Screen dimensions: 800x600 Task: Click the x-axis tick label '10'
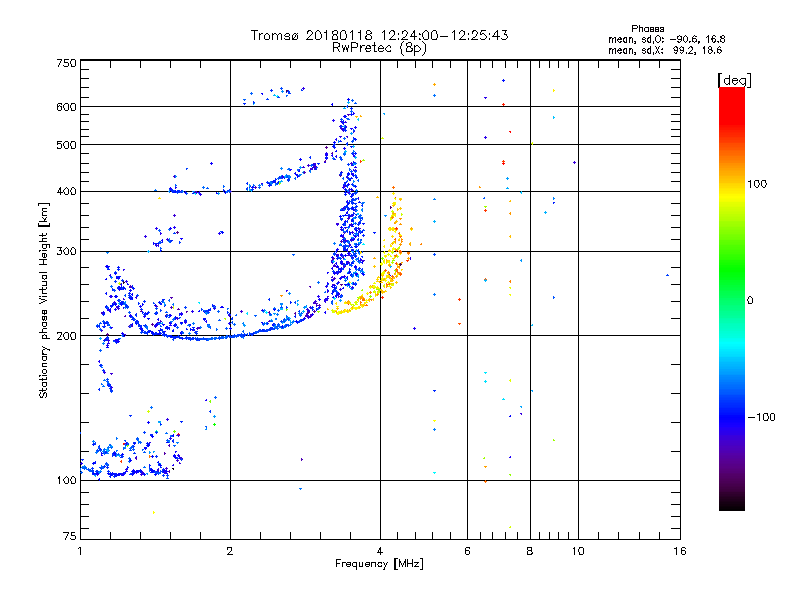578,551
